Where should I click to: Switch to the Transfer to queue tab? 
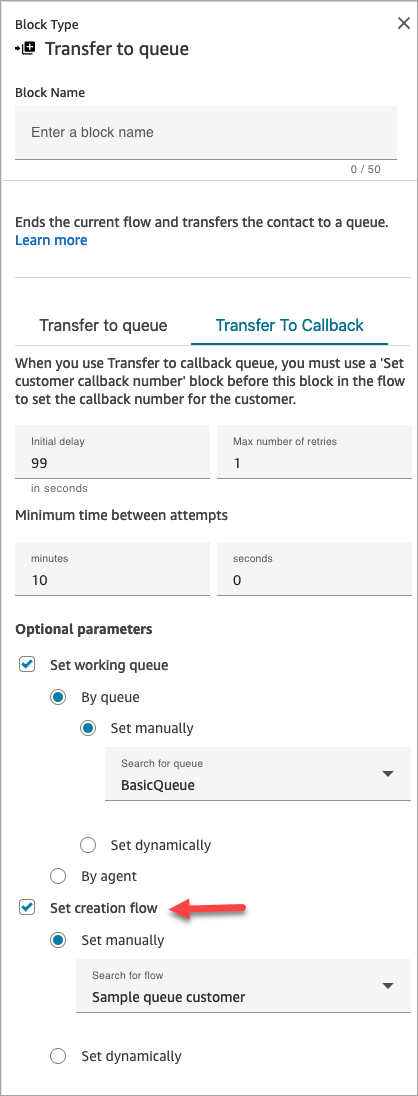coord(103,326)
